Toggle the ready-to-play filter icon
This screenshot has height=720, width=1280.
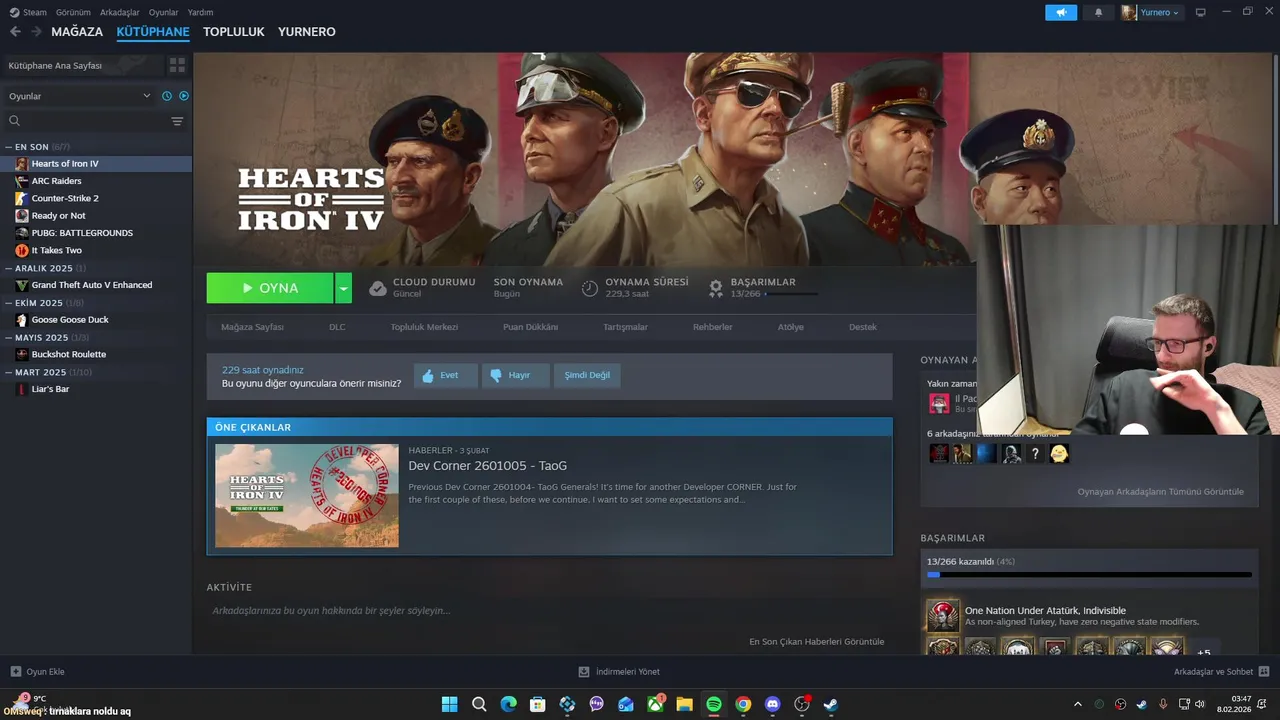coord(184,96)
